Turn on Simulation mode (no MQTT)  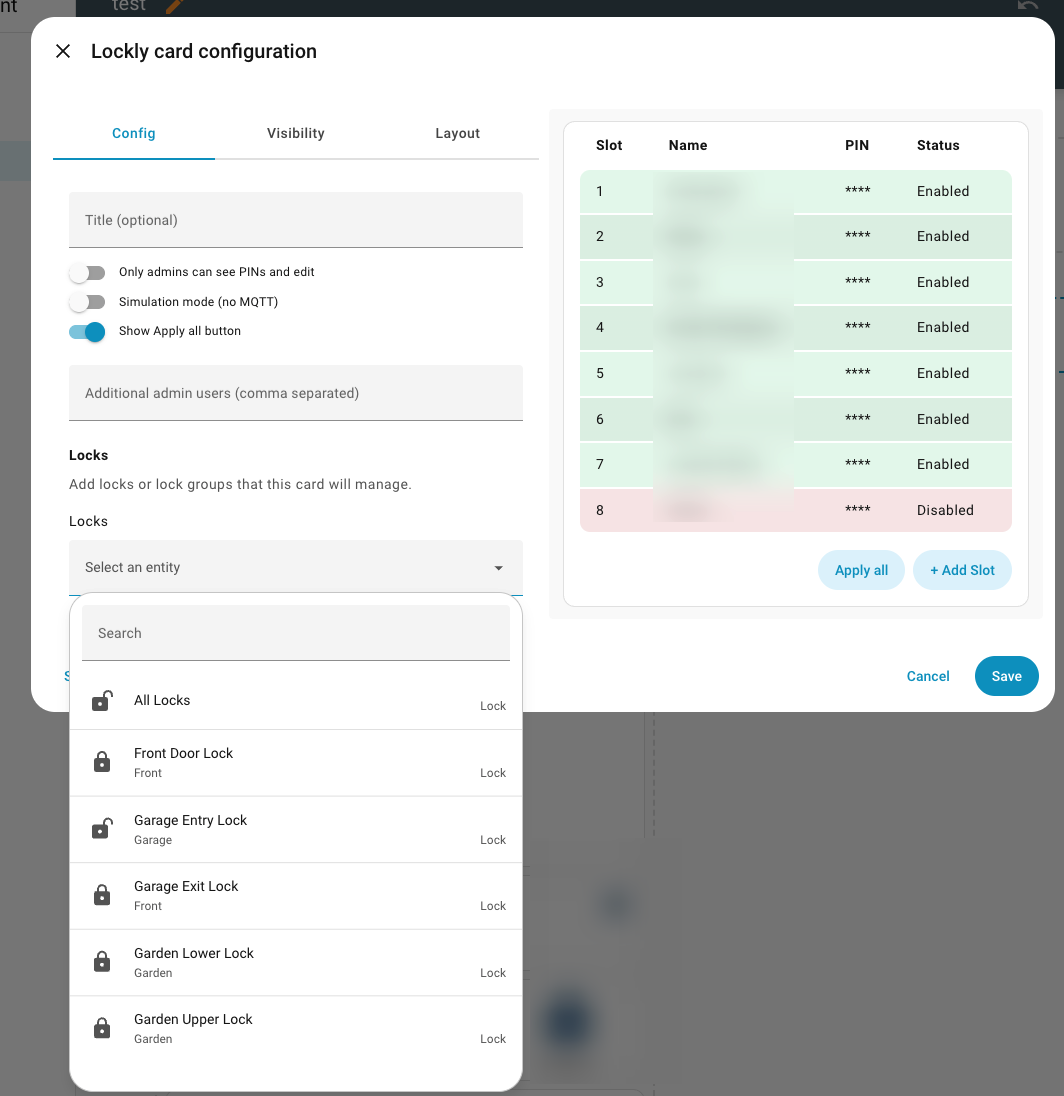(87, 302)
